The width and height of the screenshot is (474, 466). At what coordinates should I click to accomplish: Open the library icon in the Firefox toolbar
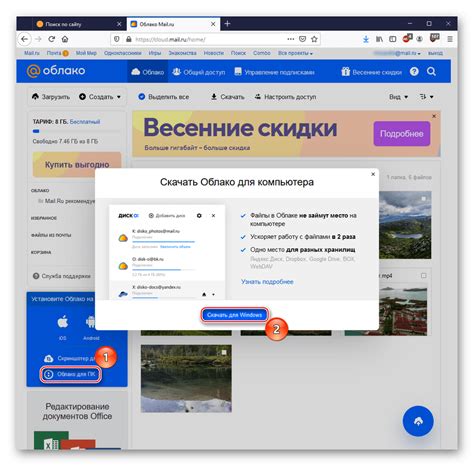click(x=379, y=39)
